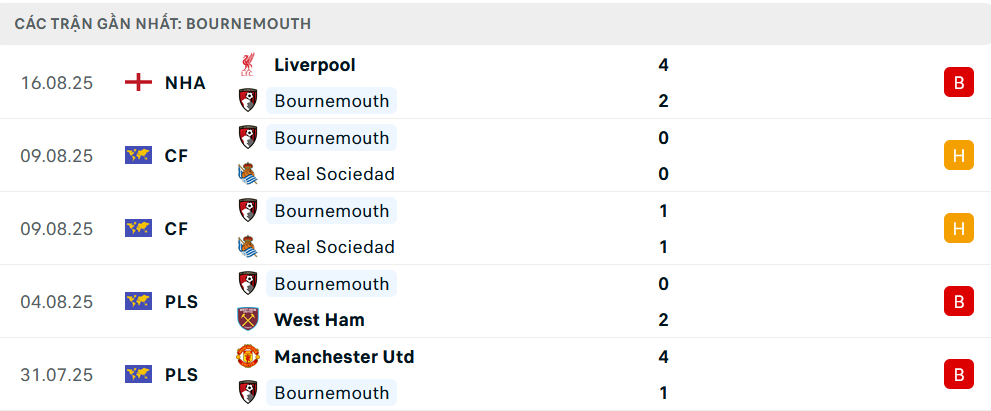The width and height of the screenshot is (991, 411).
Task: Open the Manchester Utd team link
Action: (344, 357)
